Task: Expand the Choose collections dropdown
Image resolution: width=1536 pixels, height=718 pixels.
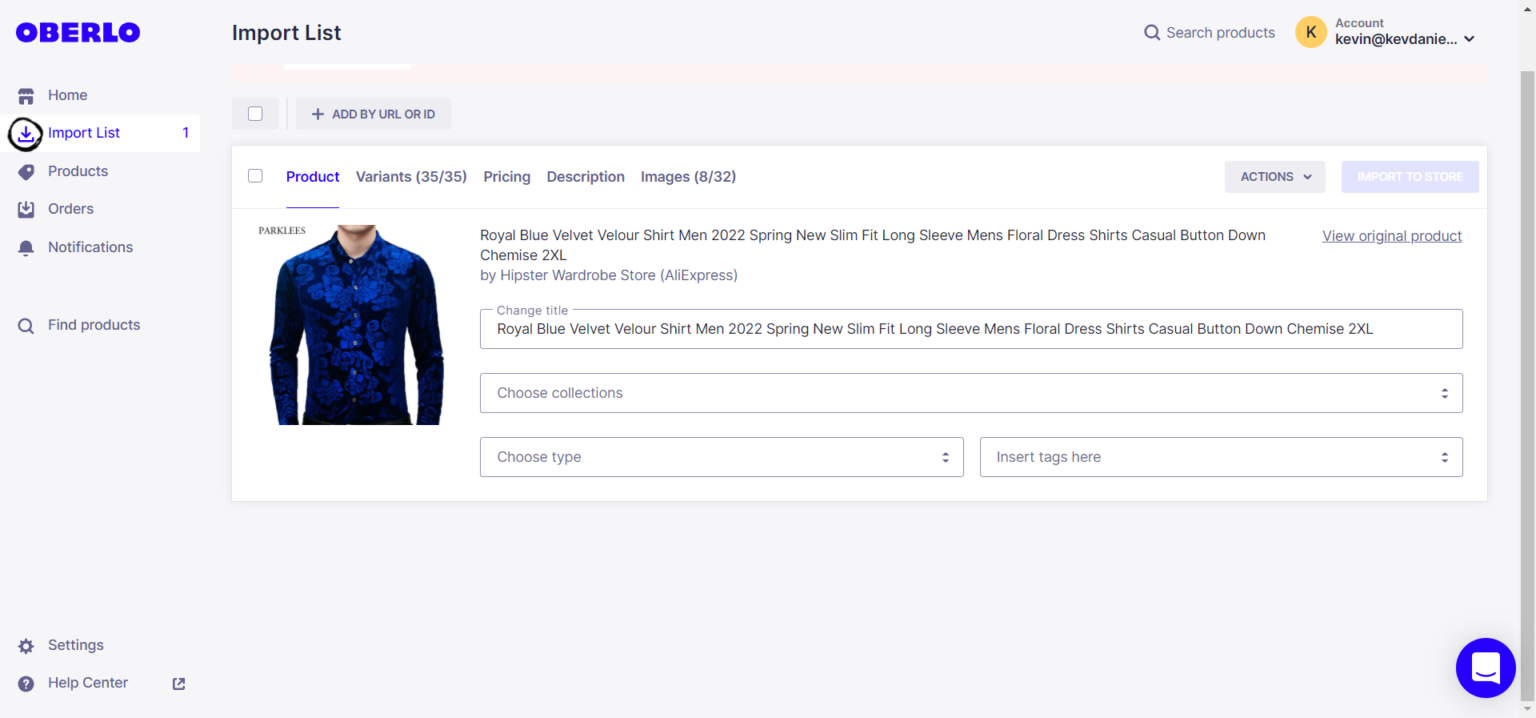Action: coord(971,393)
